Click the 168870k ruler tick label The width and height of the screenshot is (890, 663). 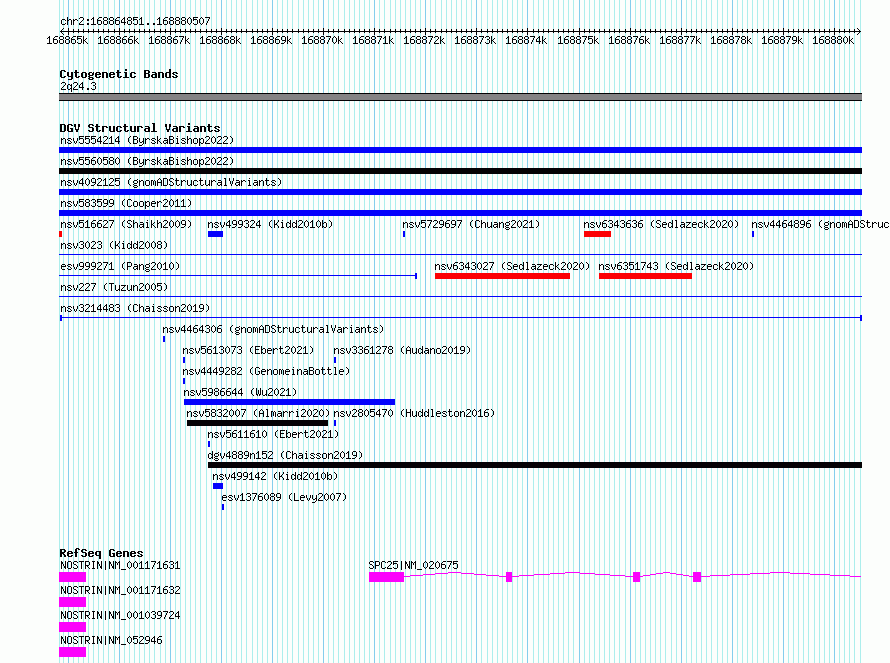(322, 40)
